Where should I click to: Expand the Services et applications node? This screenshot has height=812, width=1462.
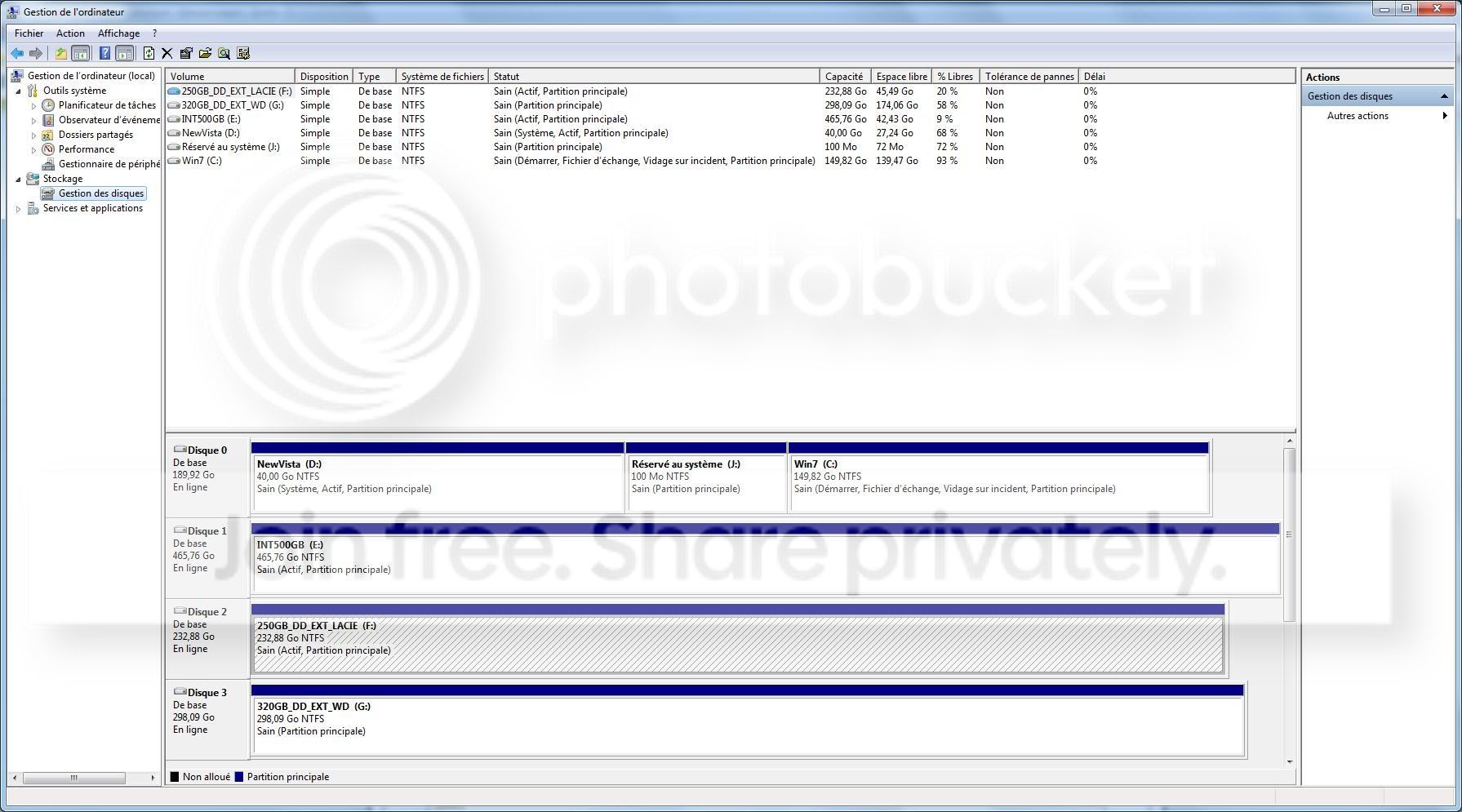point(19,209)
